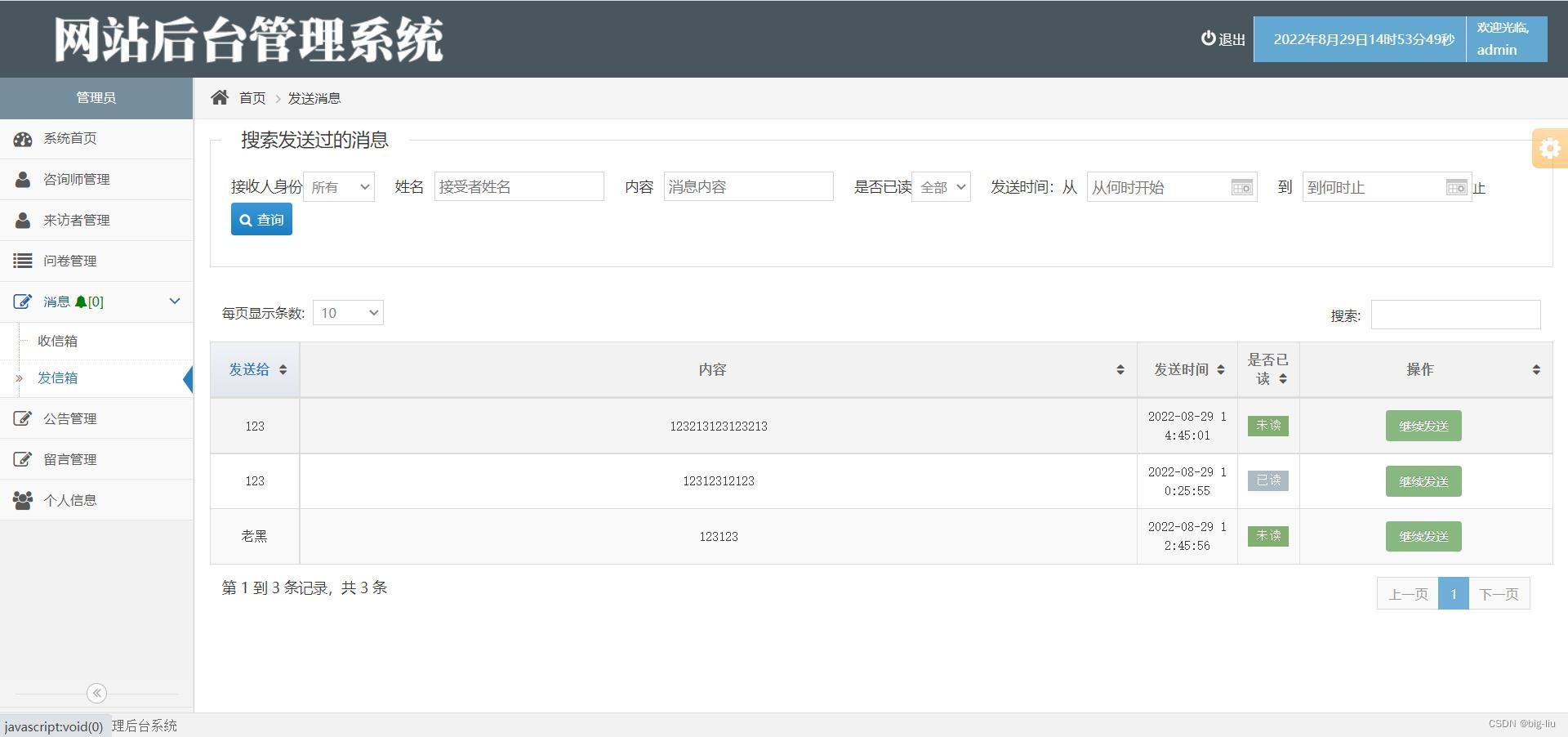This screenshot has width=1568, height=737.
Task: Open the 接收人身份 dropdown showing 所有
Action: click(x=339, y=187)
